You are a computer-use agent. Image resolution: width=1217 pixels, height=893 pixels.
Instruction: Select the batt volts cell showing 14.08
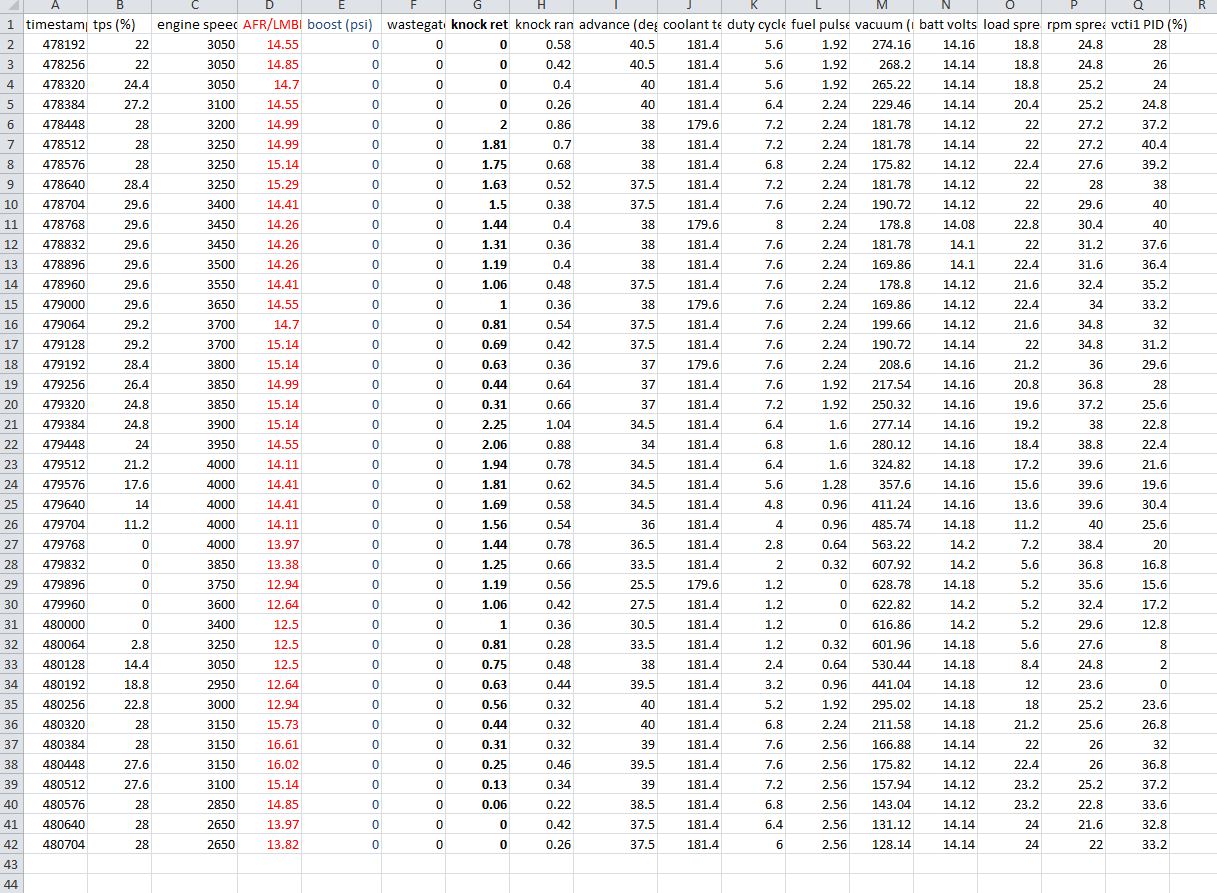pos(946,224)
